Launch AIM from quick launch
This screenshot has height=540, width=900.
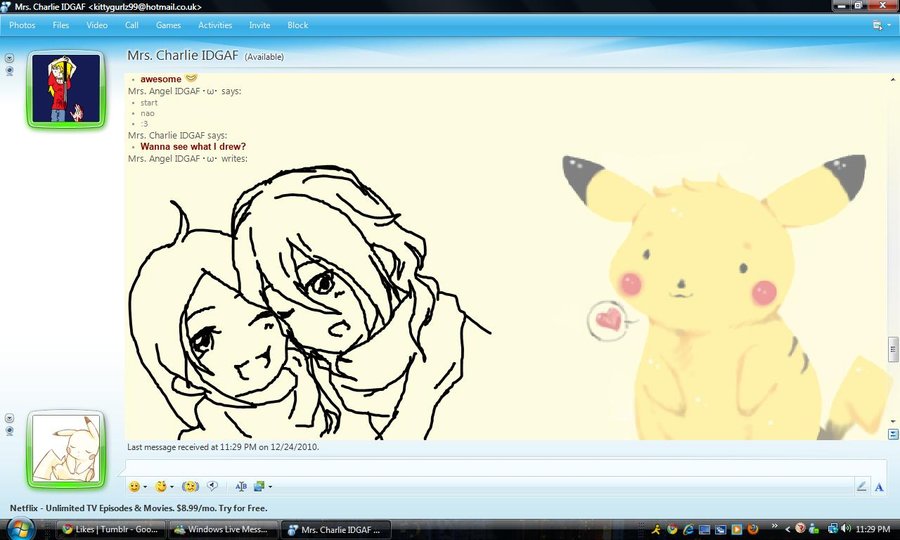click(656, 529)
